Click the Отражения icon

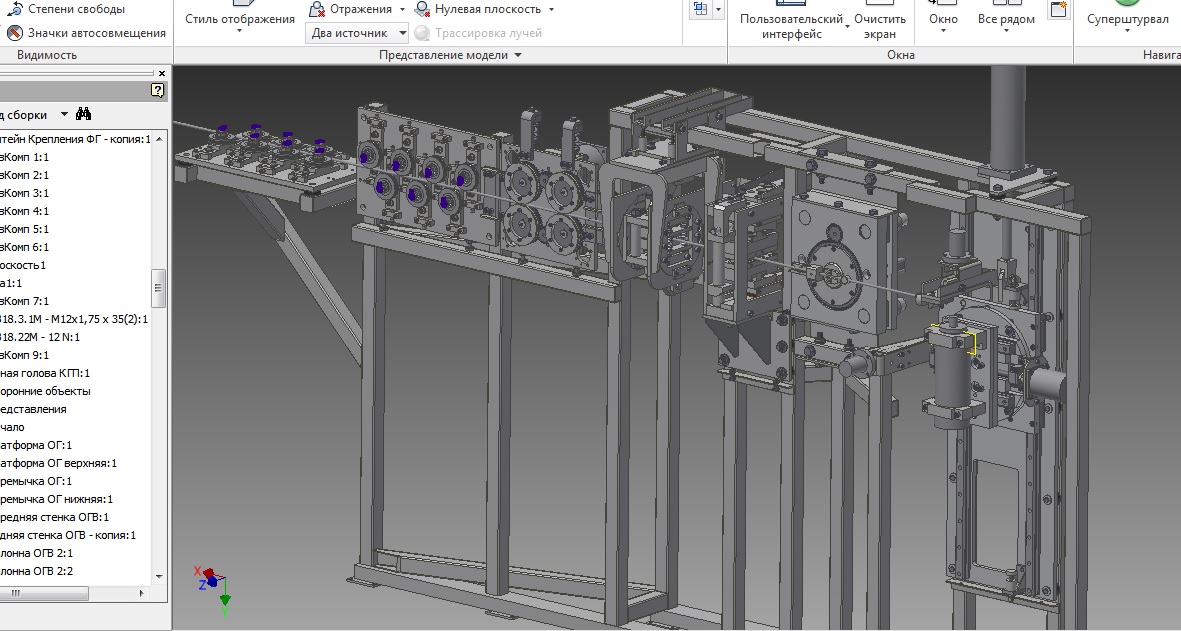click(317, 9)
